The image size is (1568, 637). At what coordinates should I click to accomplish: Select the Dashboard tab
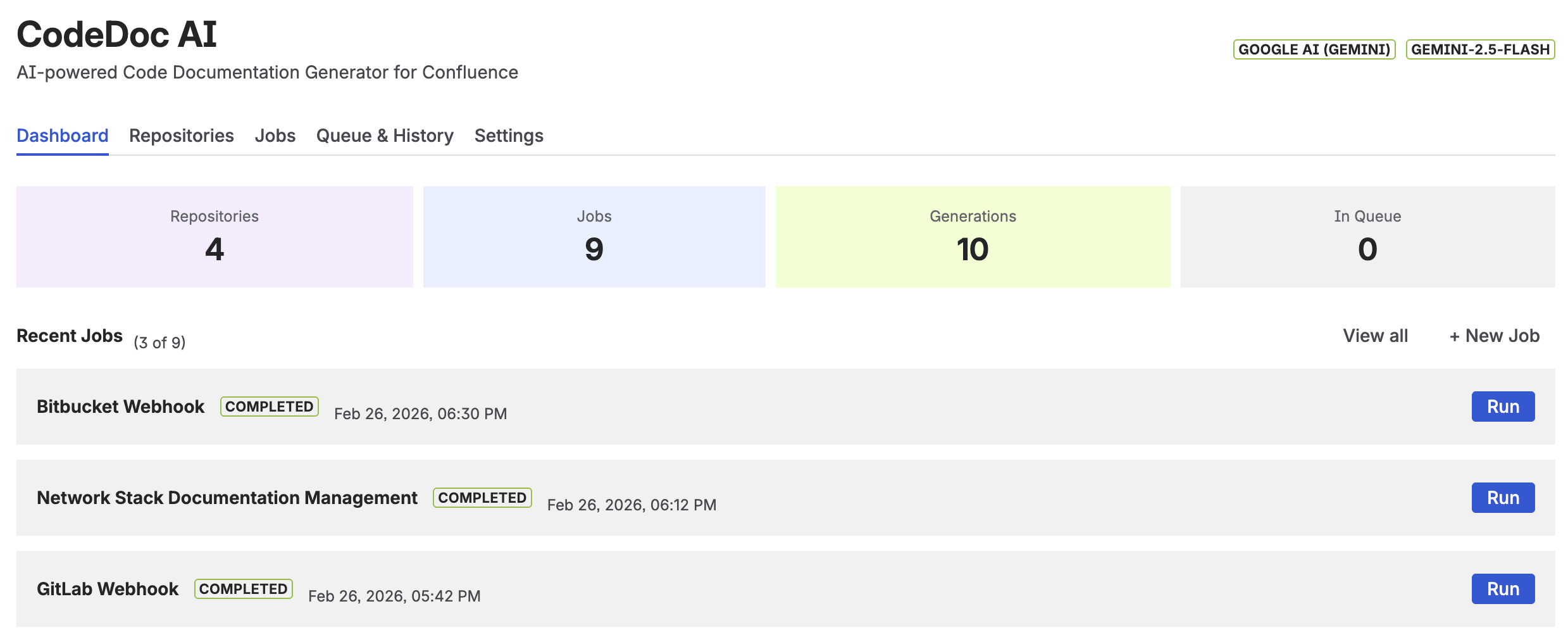click(62, 135)
